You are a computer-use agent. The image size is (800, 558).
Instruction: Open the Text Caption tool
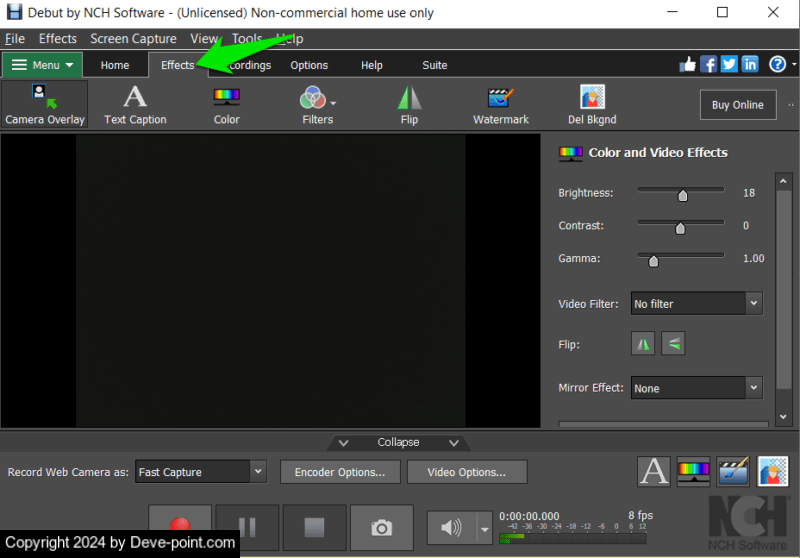135,104
